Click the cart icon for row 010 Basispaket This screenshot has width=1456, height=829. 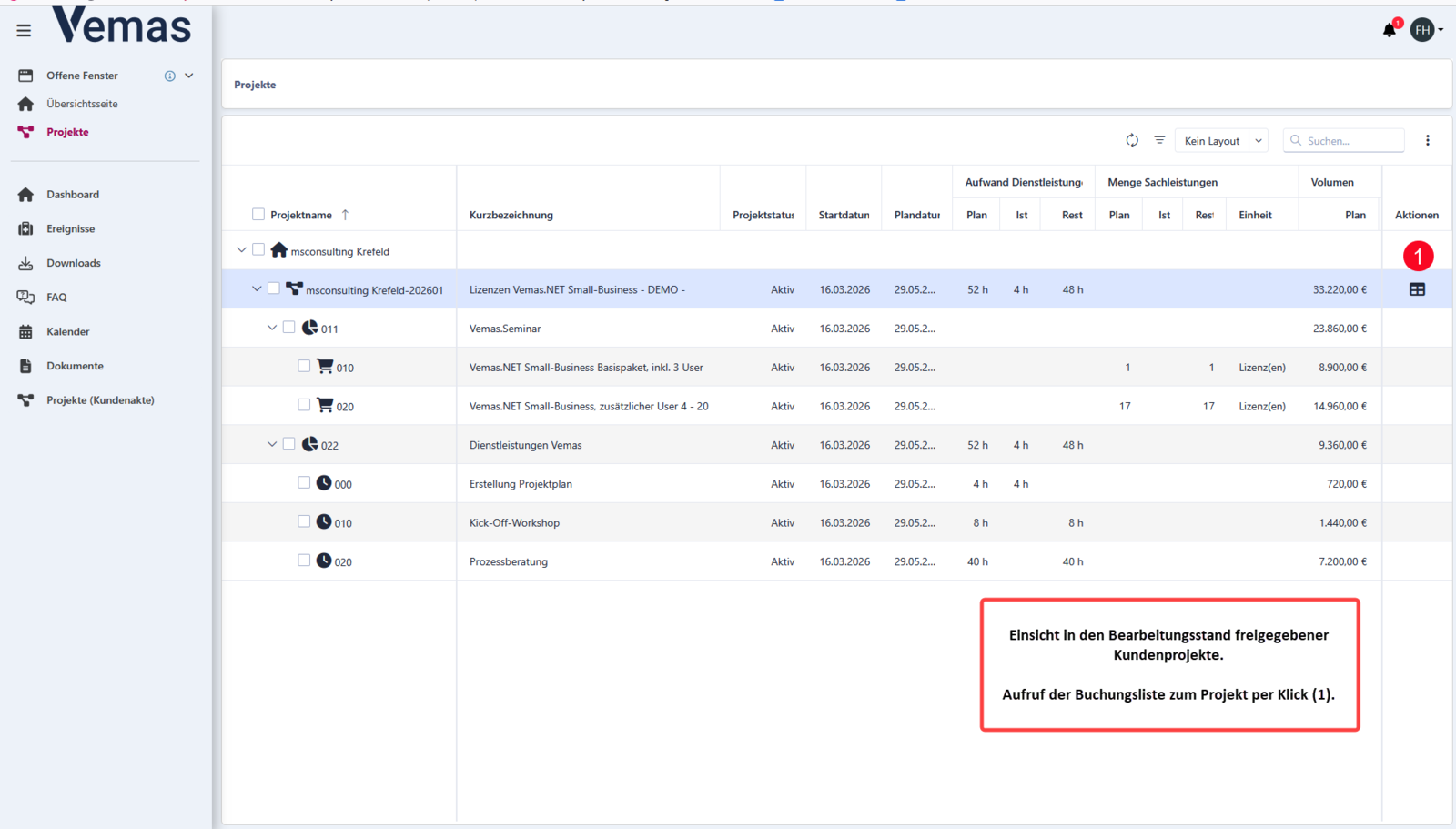(325, 366)
